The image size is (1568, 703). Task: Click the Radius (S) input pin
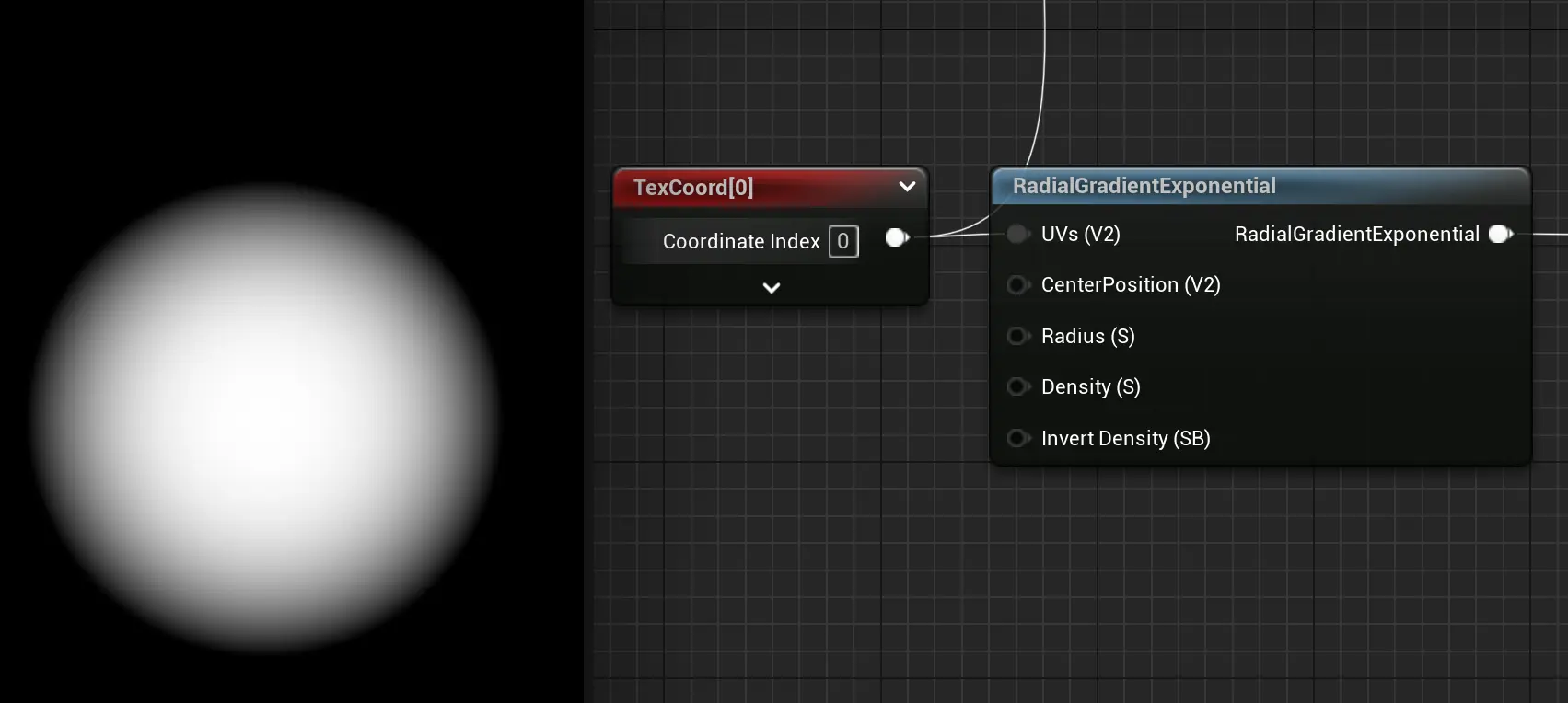click(x=1017, y=336)
